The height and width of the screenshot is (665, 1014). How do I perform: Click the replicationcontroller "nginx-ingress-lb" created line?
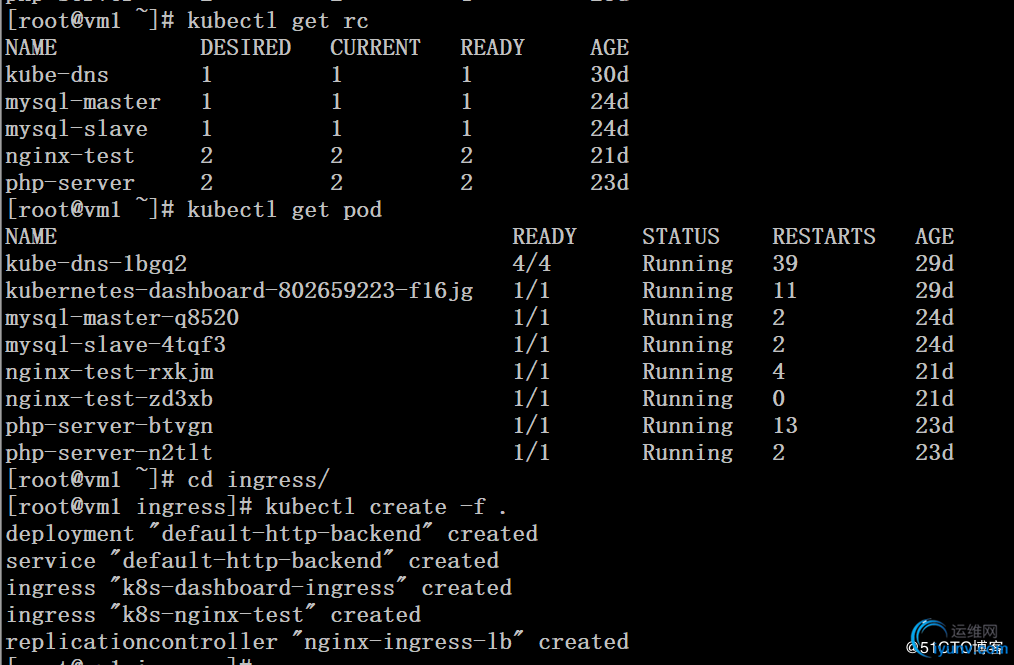(x=317, y=642)
